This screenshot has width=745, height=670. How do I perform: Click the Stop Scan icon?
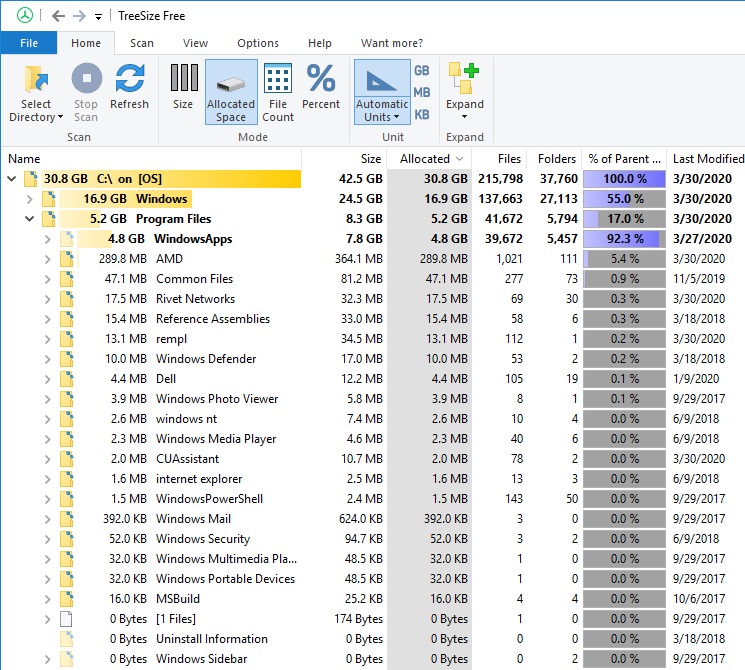tap(86, 78)
